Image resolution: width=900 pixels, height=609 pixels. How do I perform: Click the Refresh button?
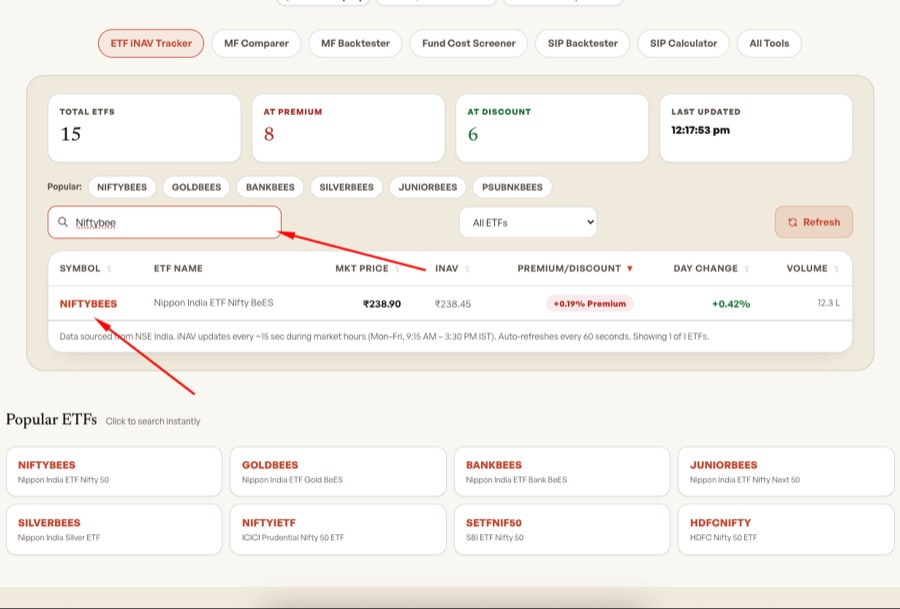tap(813, 222)
